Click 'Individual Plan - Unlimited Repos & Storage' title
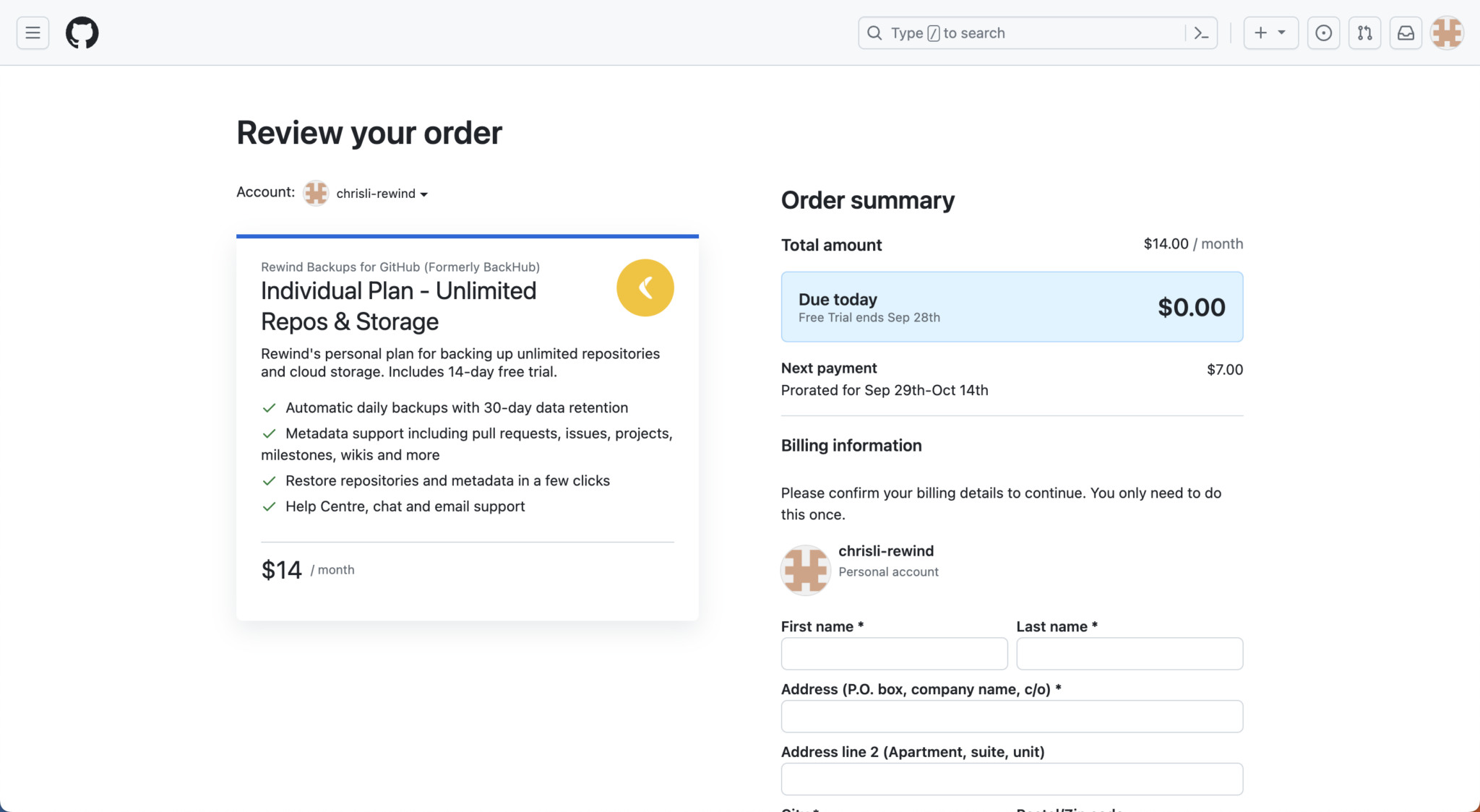1480x812 pixels. pos(399,306)
